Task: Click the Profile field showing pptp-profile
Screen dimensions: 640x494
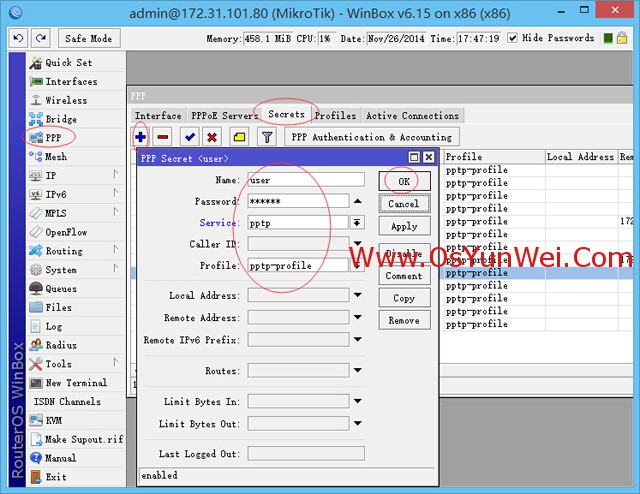Action: pos(298,266)
